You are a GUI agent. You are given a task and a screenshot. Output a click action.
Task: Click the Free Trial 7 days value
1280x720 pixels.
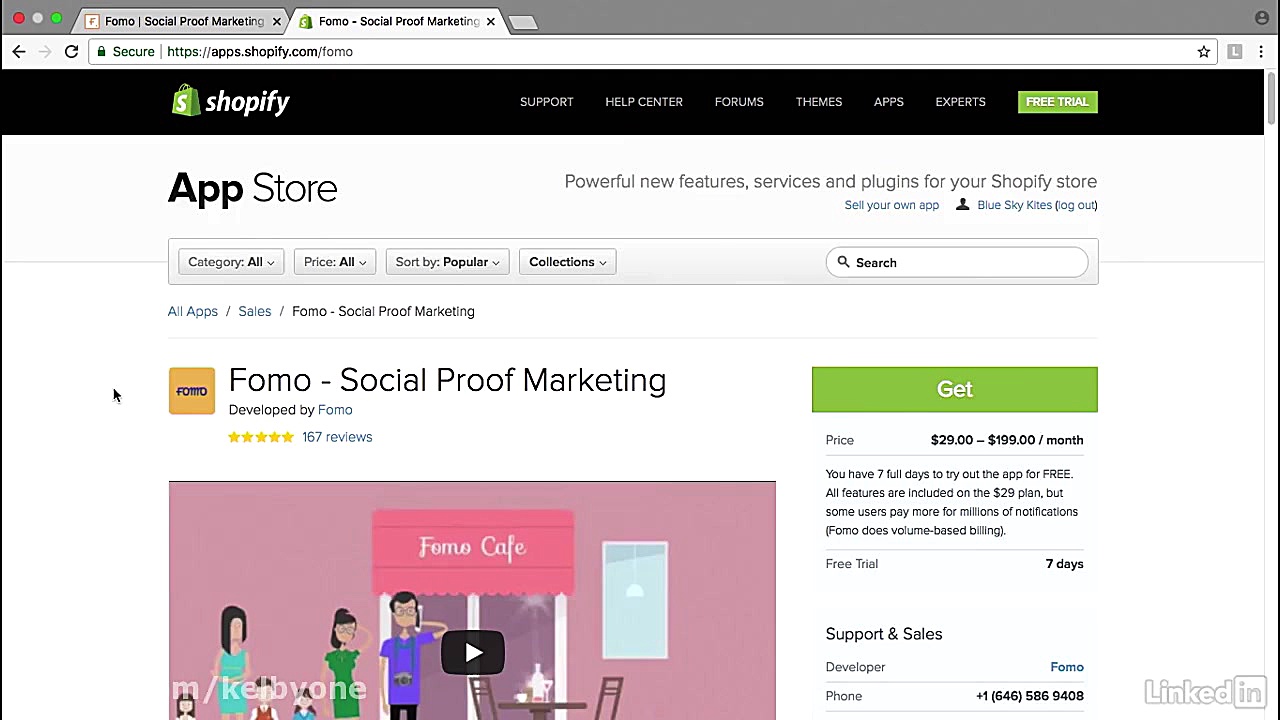[x=1065, y=564]
